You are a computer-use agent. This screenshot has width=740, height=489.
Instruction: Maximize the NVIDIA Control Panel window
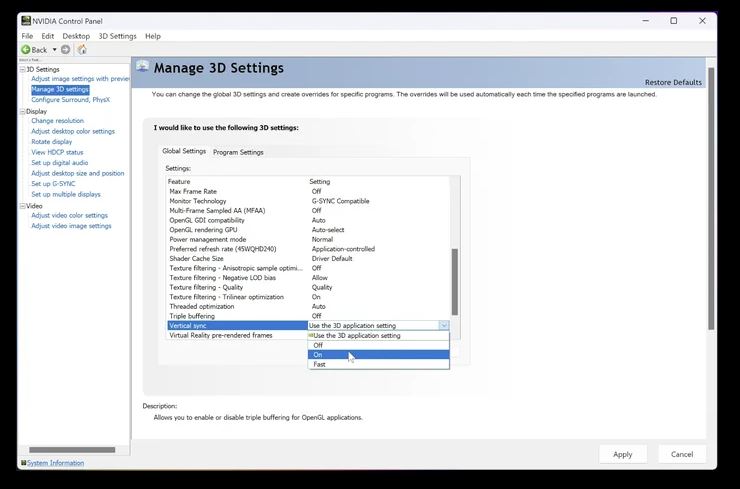[x=673, y=21]
